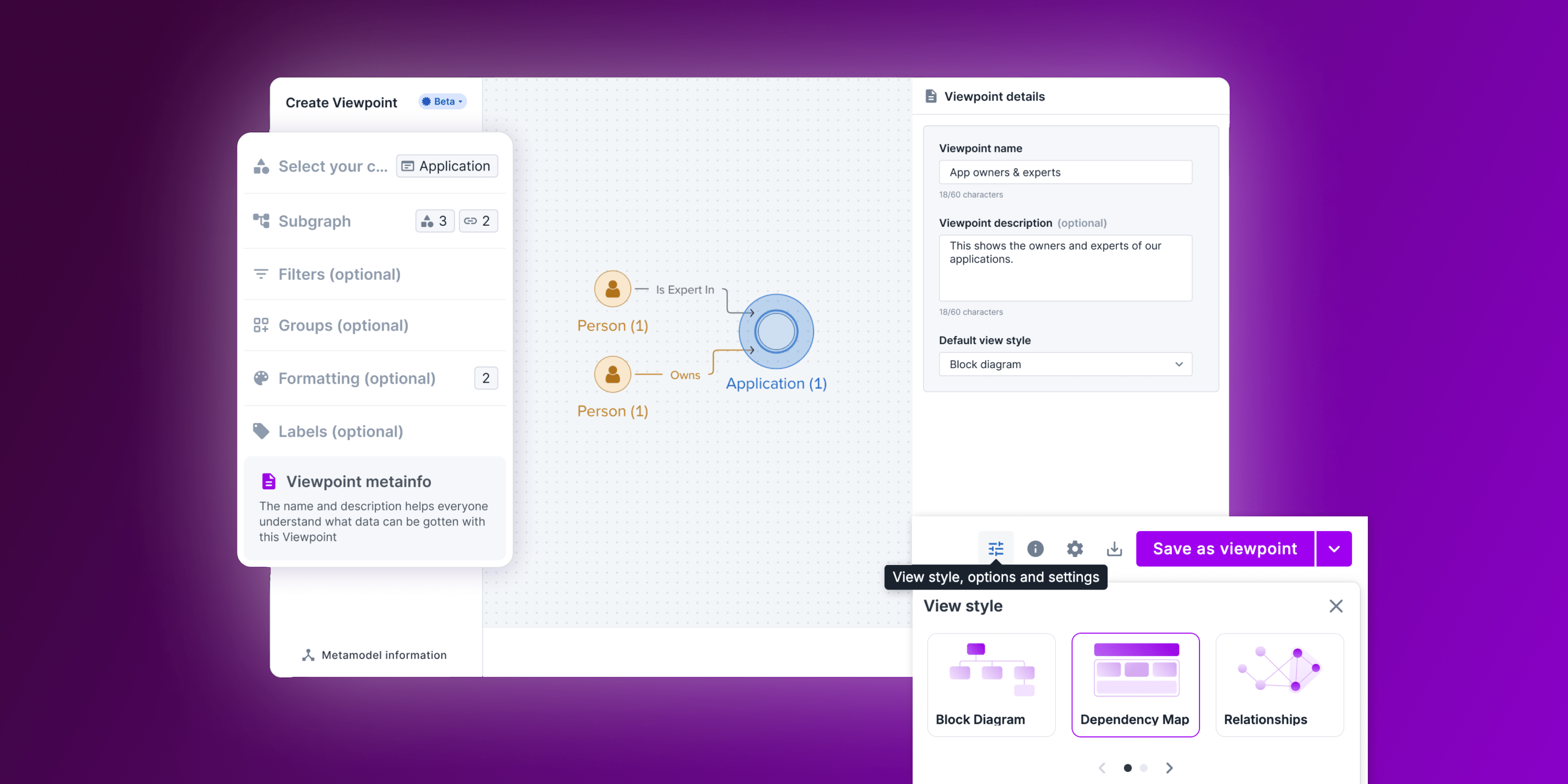Click the Viewpoint name input field

pyautogui.click(x=1065, y=172)
